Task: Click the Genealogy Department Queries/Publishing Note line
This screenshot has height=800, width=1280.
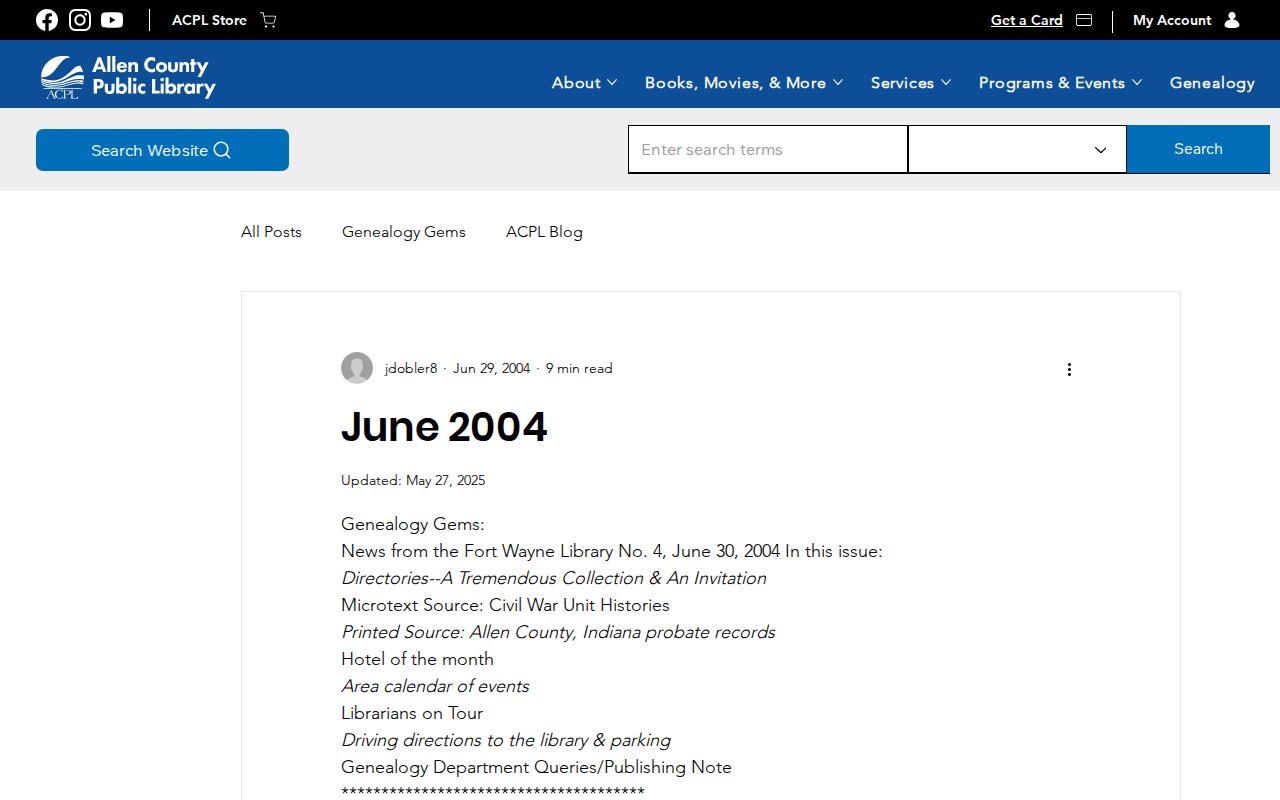Action: [536, 767]
